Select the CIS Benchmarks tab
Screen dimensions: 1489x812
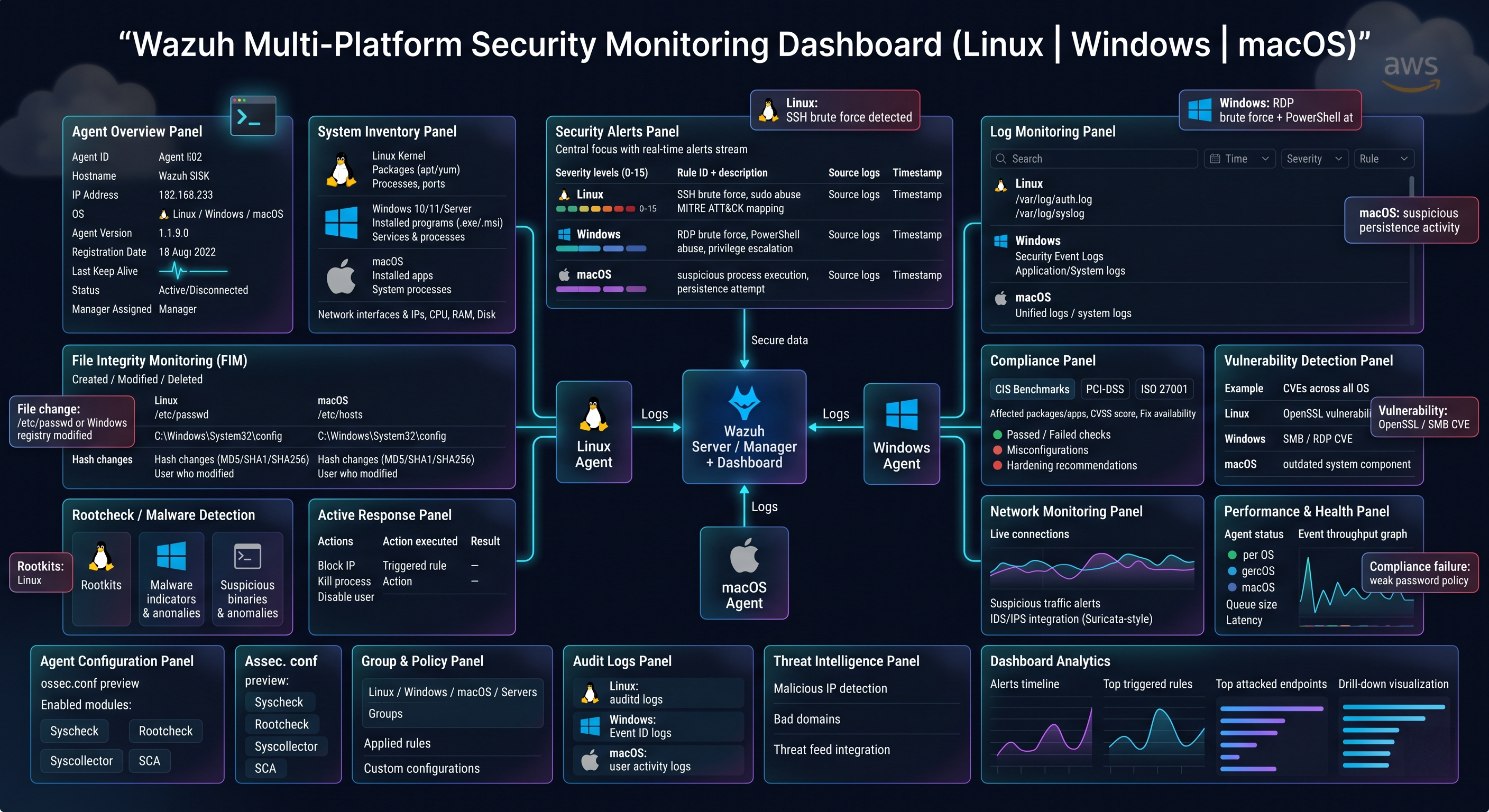(1032, 389)
